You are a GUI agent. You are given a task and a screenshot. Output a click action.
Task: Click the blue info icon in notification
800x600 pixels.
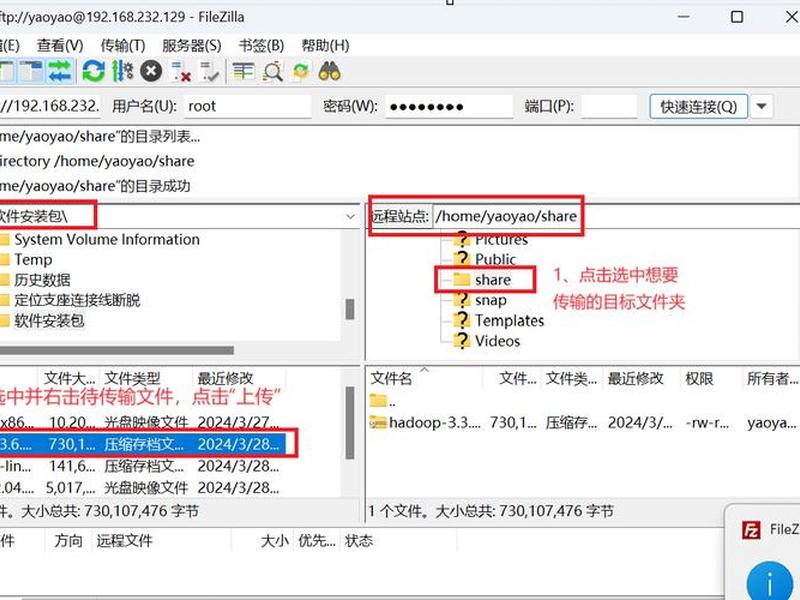pyautogui.click(x=769, y=581)
